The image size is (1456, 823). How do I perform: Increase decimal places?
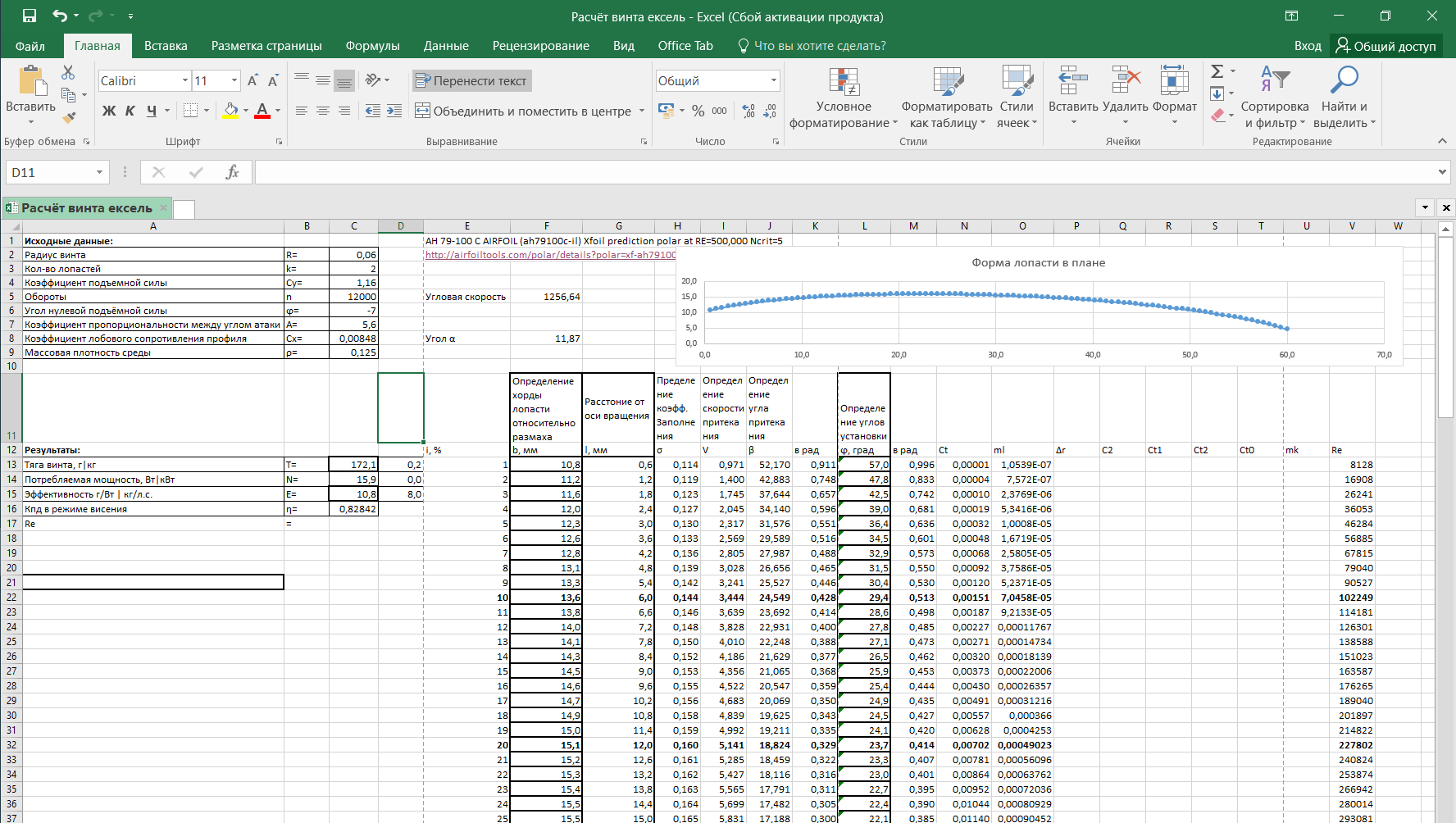(748, 111)
